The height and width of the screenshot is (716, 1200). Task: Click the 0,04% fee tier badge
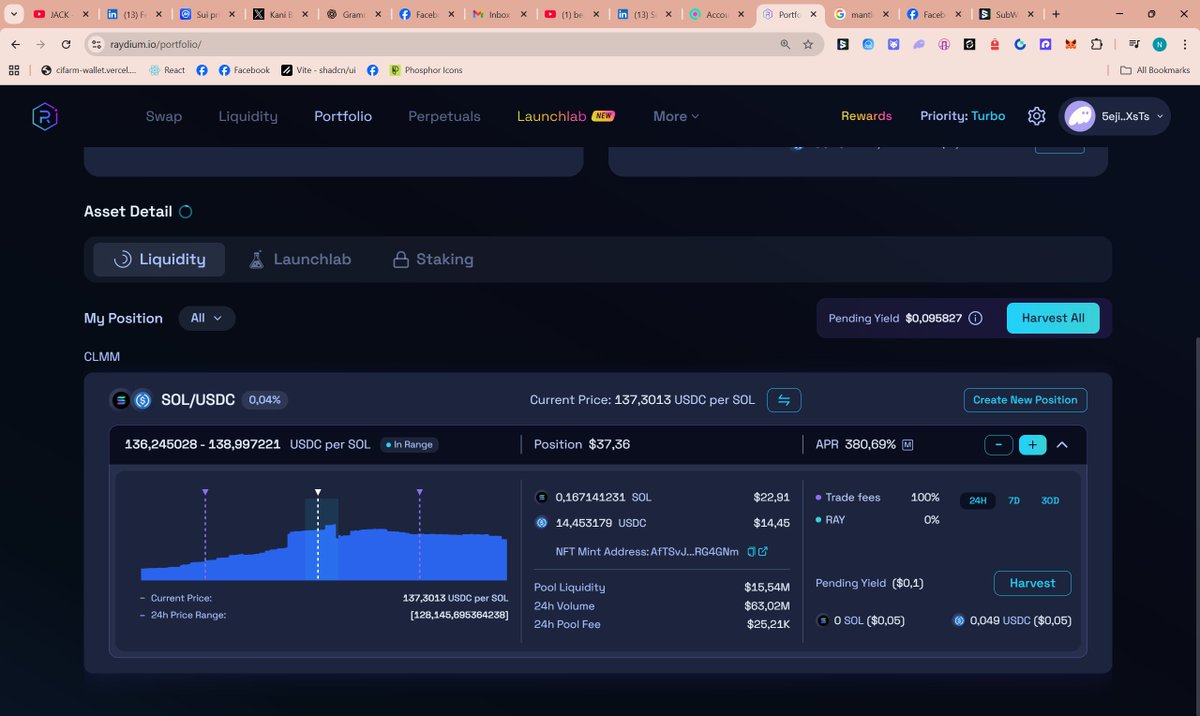tap(265, 400)
